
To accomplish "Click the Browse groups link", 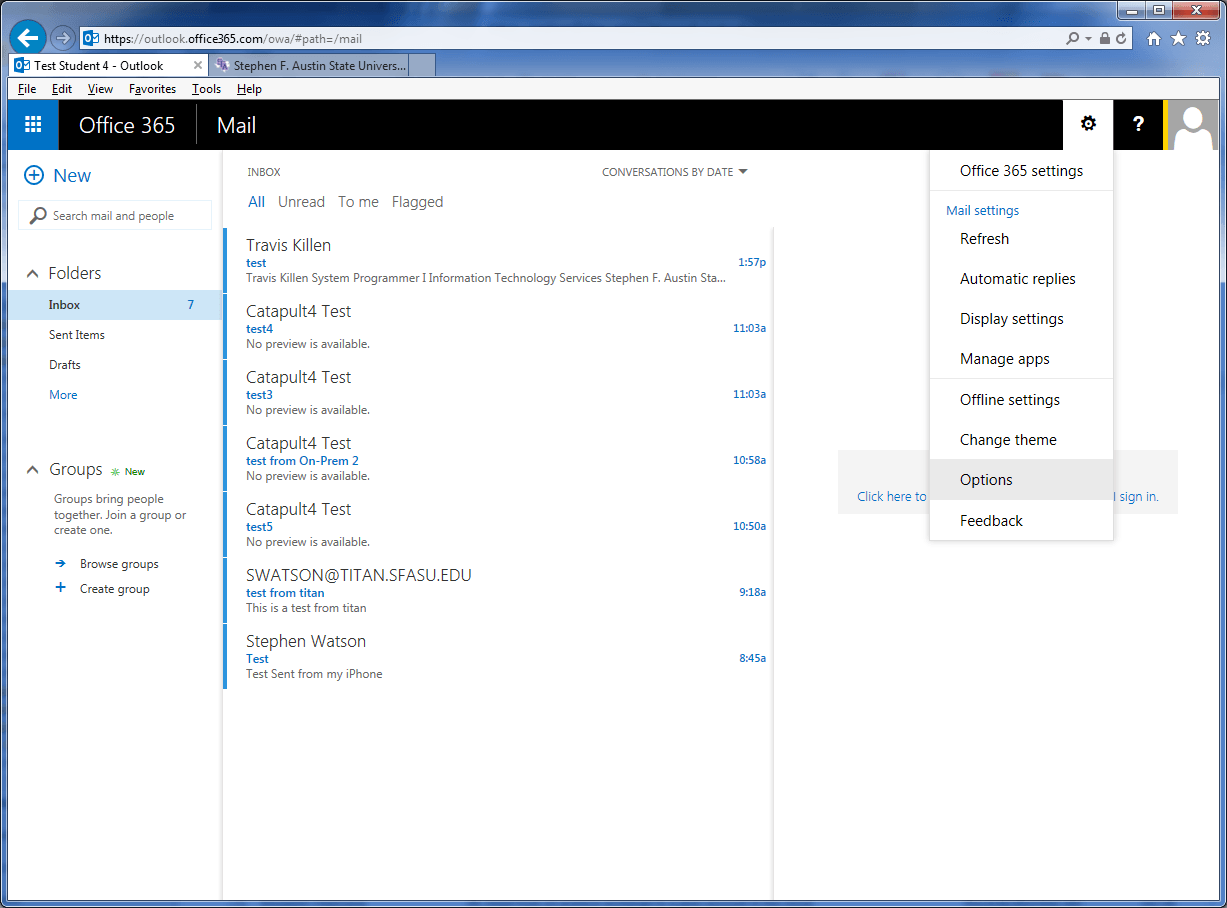I will (119, 564).
